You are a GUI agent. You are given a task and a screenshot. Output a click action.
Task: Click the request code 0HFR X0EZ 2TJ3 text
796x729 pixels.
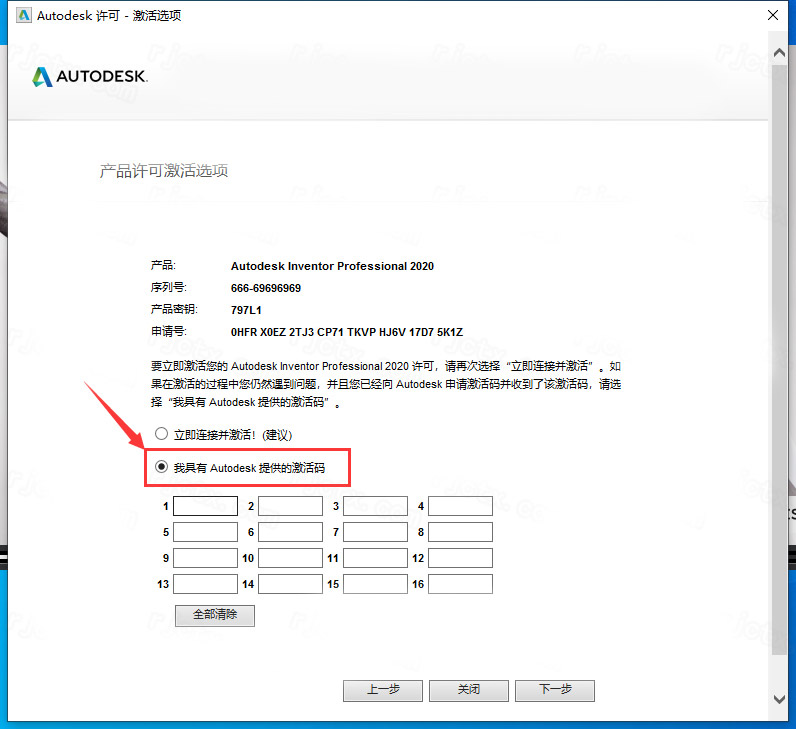[x=347, y=332]
